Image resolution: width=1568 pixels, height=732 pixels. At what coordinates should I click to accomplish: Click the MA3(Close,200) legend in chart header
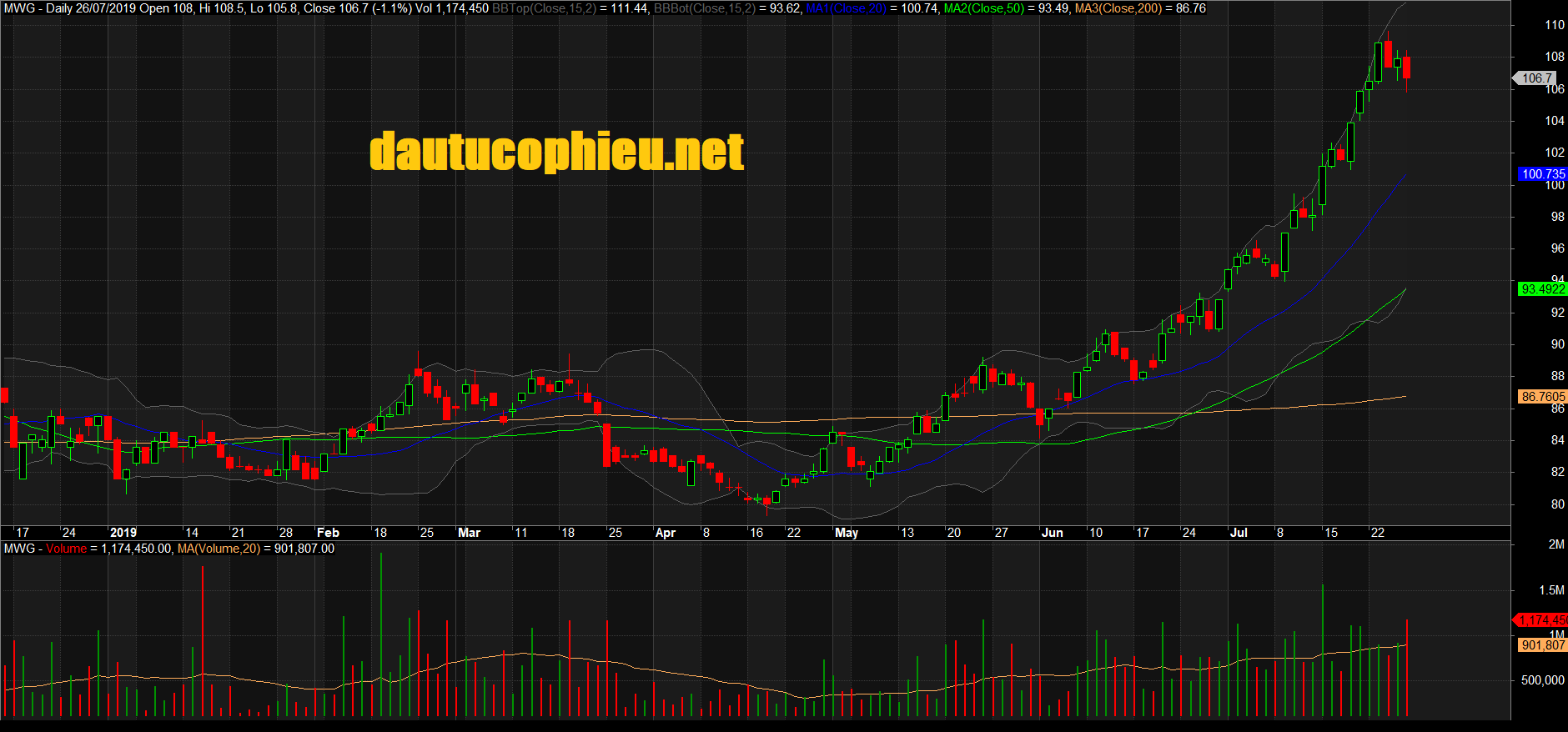click(x=1118, y=8)
